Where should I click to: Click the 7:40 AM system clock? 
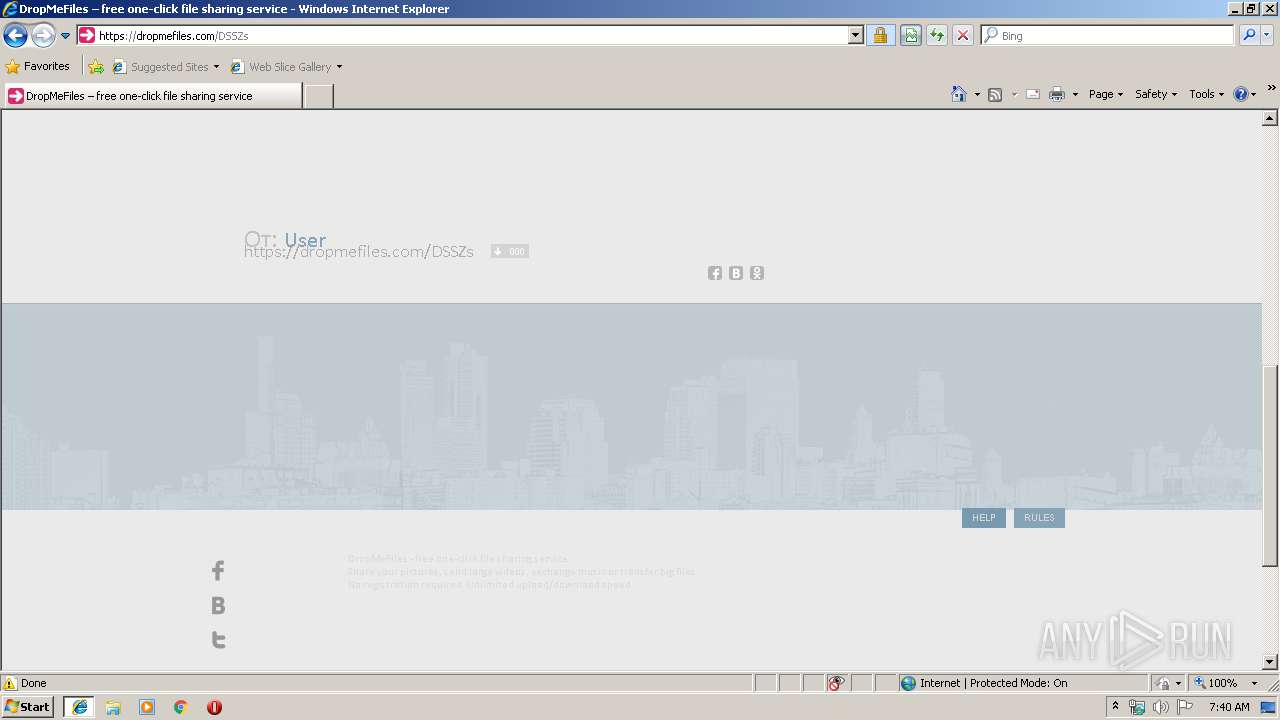tap(1229, 707)
